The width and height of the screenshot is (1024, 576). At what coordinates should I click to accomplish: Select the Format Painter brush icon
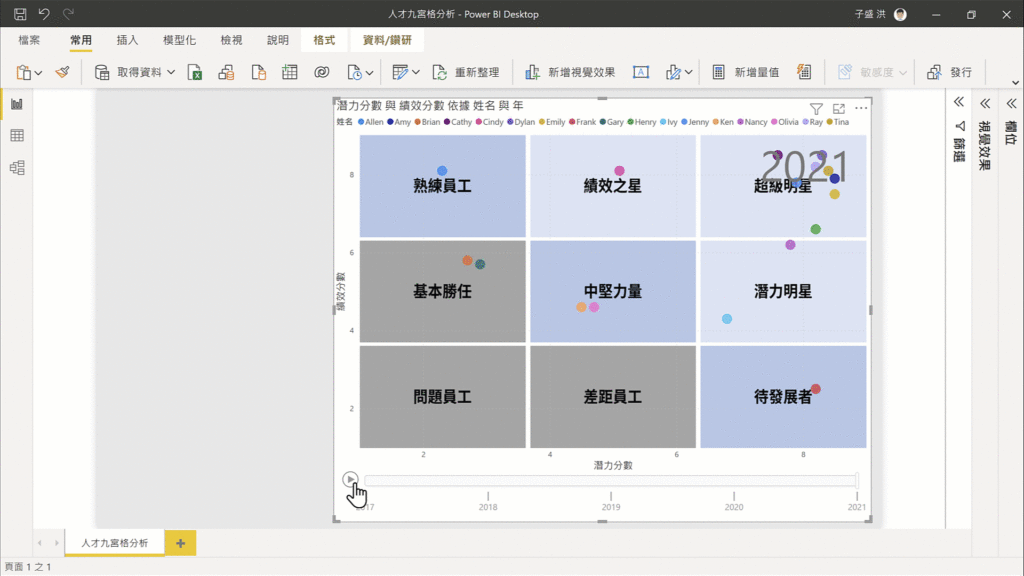(x=63, y=72)
